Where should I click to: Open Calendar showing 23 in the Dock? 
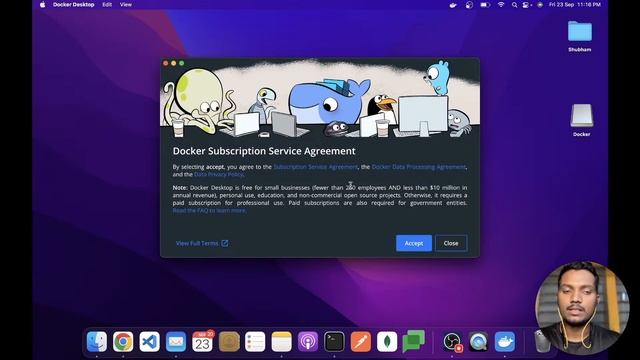(202, 341)
